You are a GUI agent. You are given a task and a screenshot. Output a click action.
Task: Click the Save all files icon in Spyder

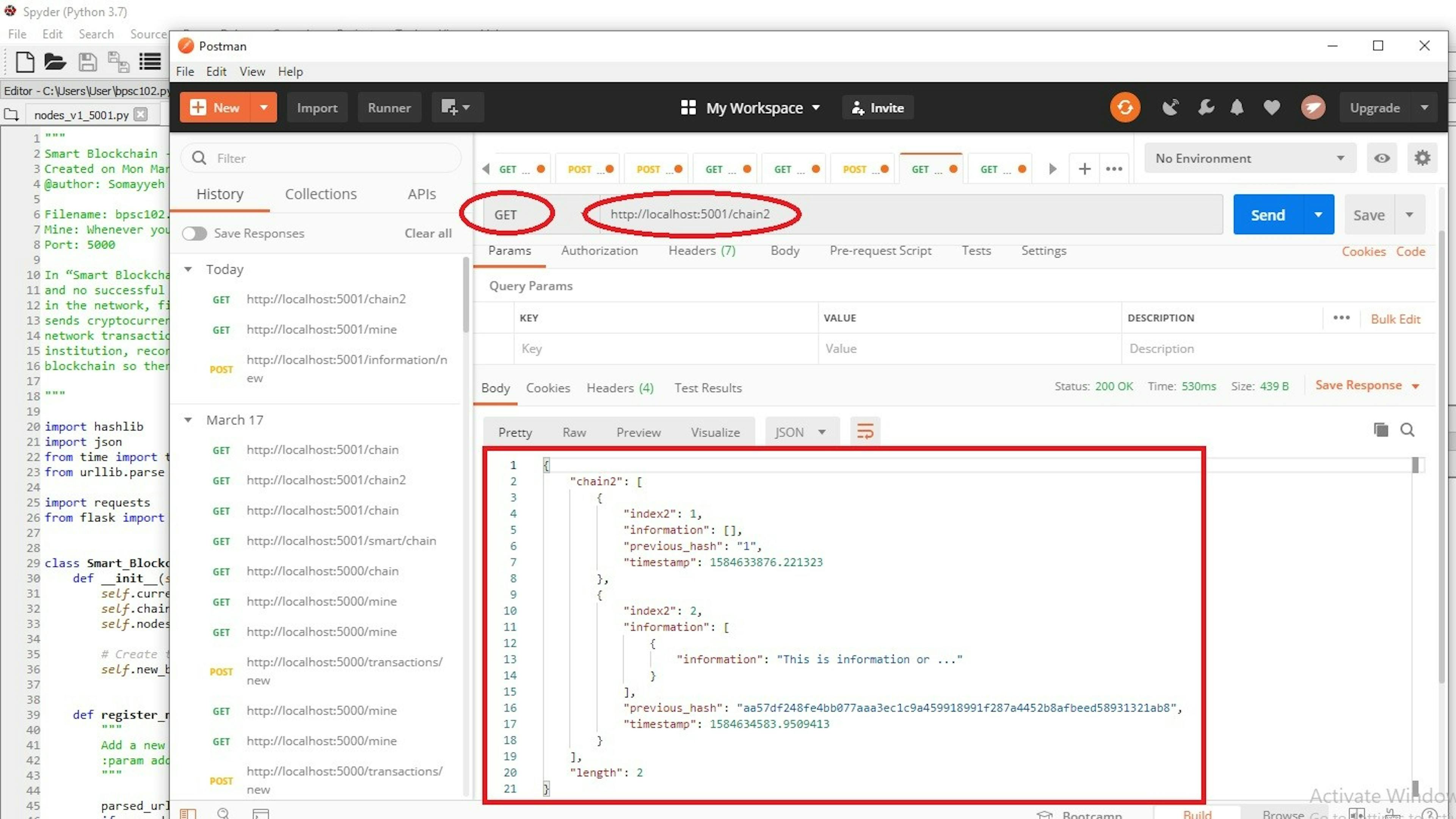pos(119,61)
